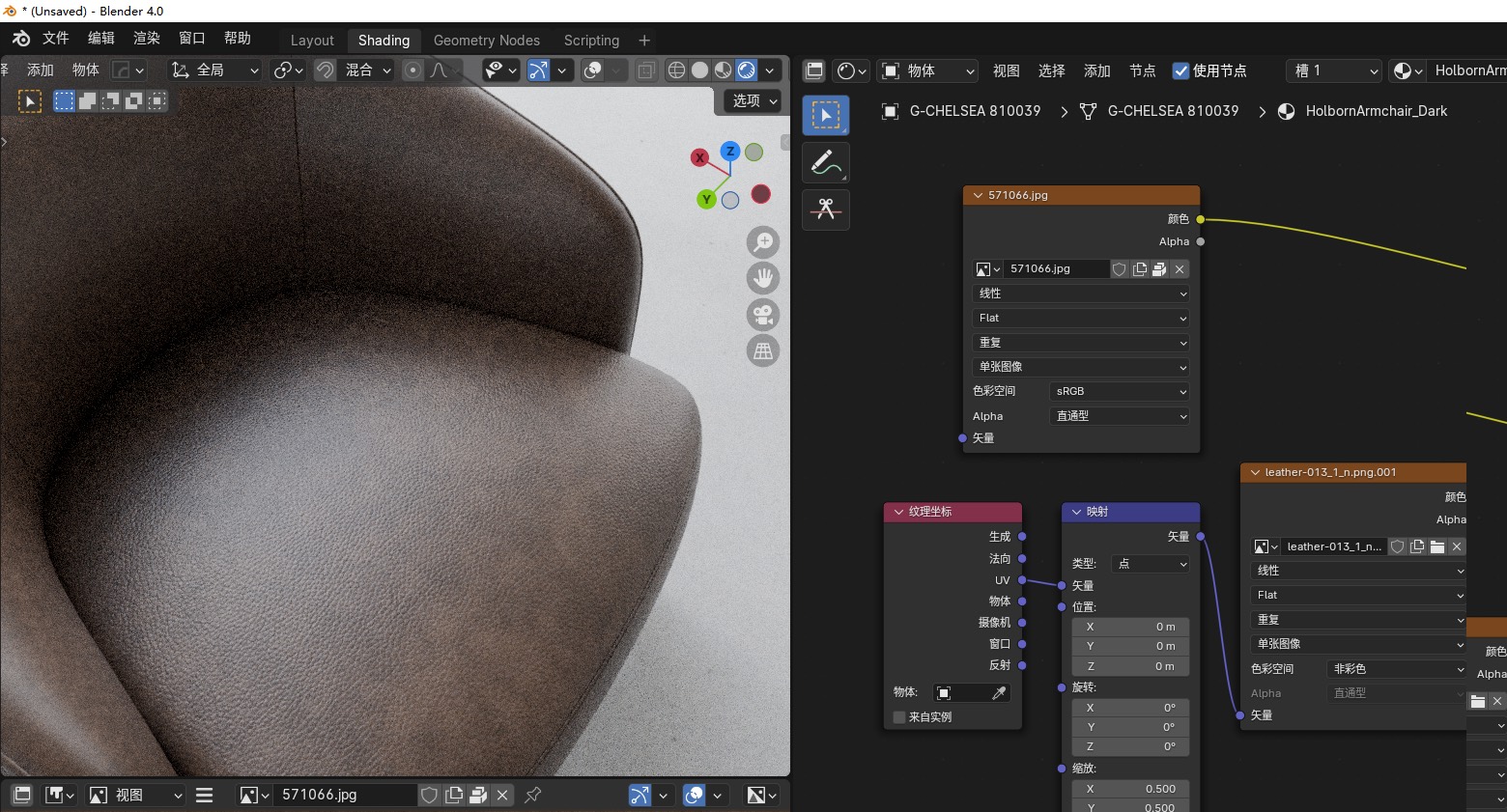This screenshot has height=812, width=1507.
Task: Click the 选项 button in viewport
Action: click(753, 100)
